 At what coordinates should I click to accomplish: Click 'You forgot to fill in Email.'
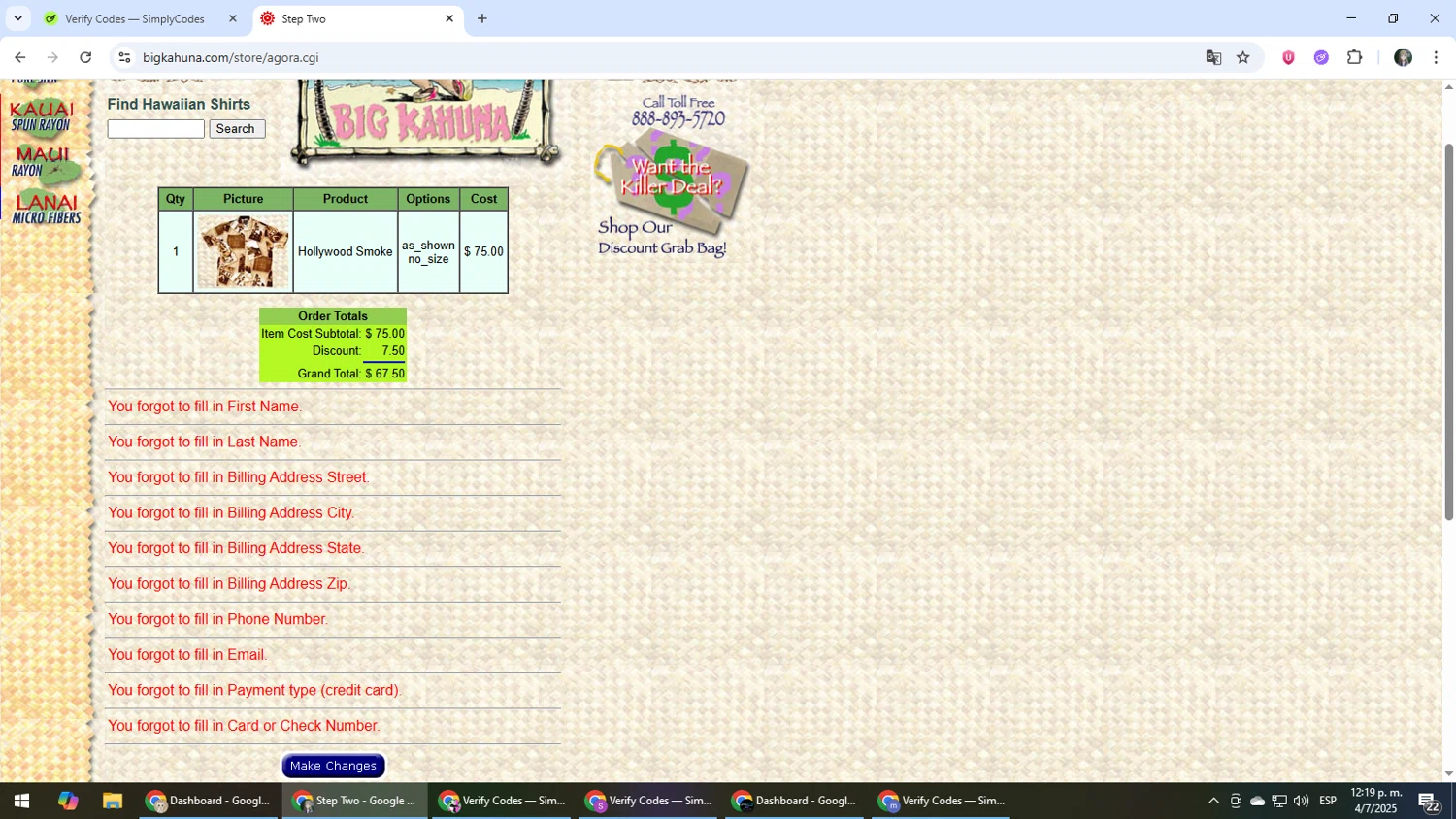(187, 655)
